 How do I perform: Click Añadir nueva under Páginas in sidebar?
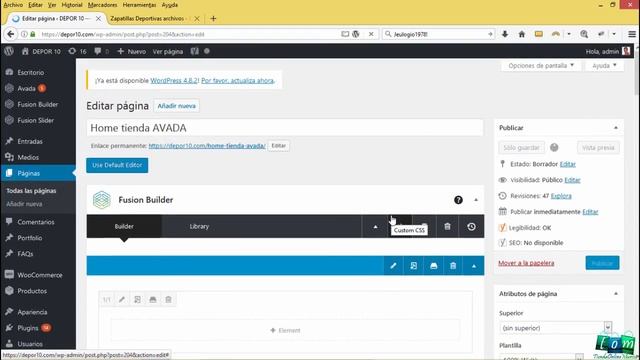pos(24,204)
